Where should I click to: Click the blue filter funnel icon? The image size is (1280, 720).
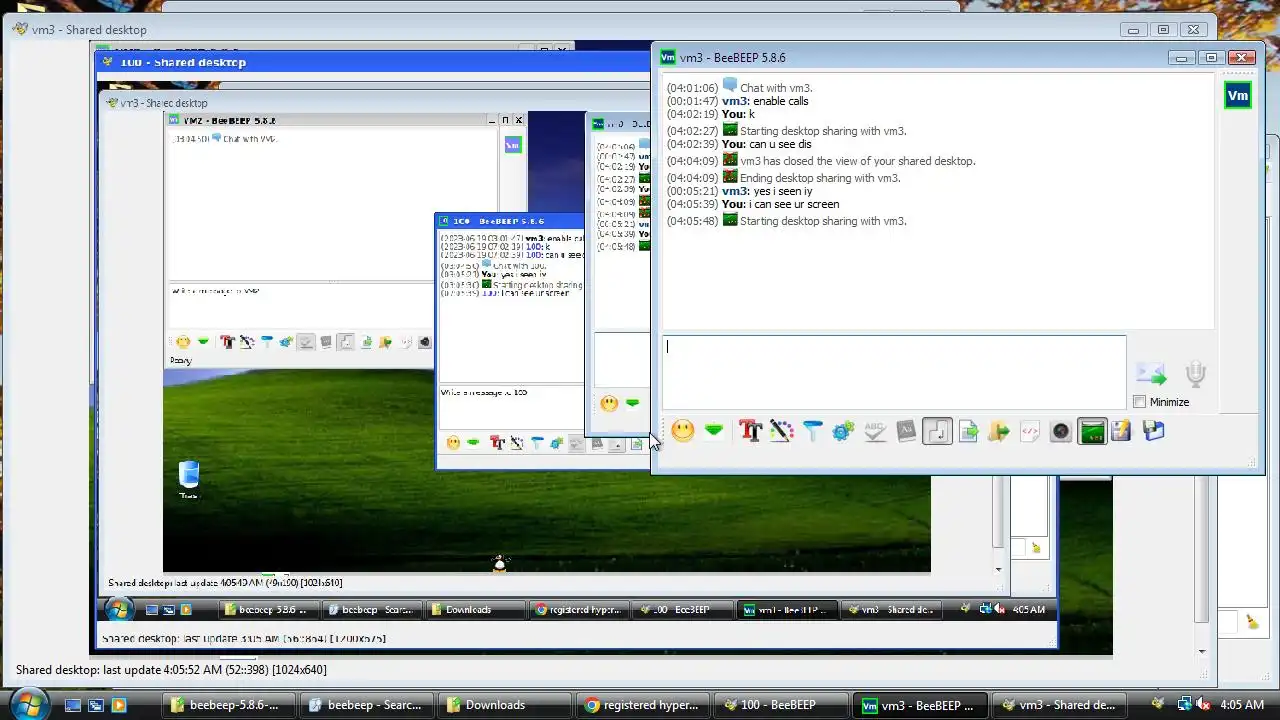pos(812,431)
